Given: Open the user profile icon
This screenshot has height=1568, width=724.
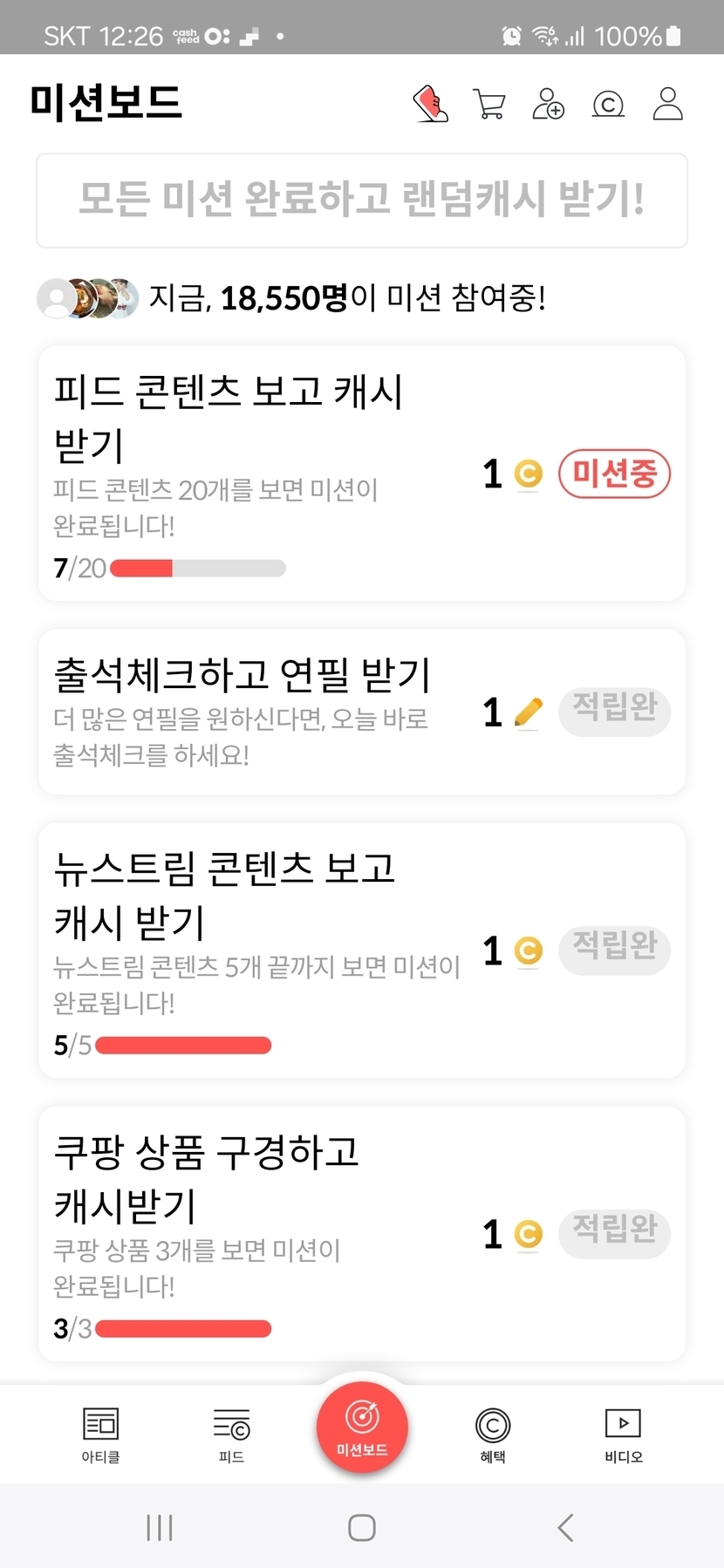Looking at the screenshot, I should coord(668,104).
